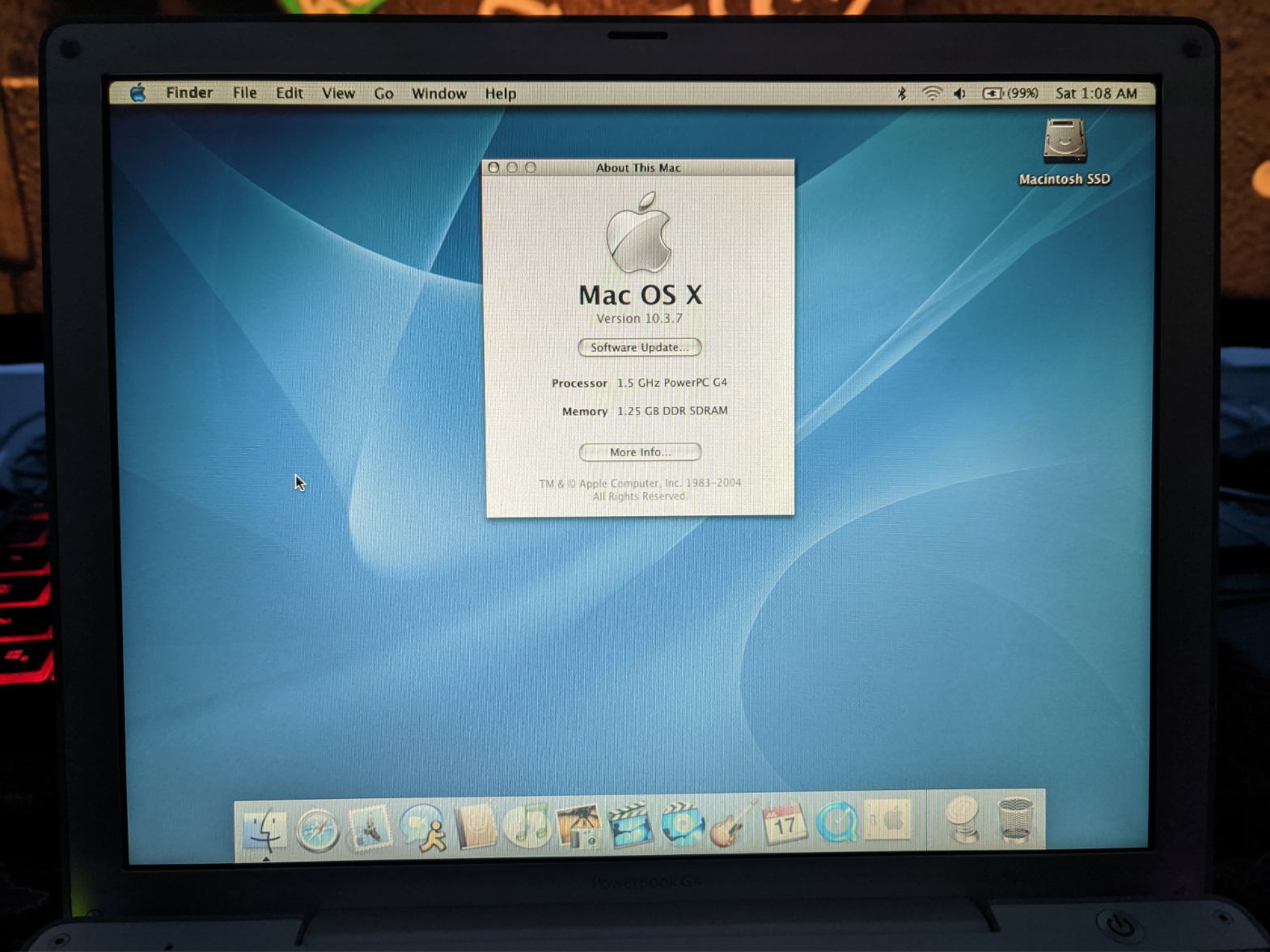Launch GarageBand guitar icon in Dock
Image resolution: width=1270 pixels, height=952 pixels.
733,824
